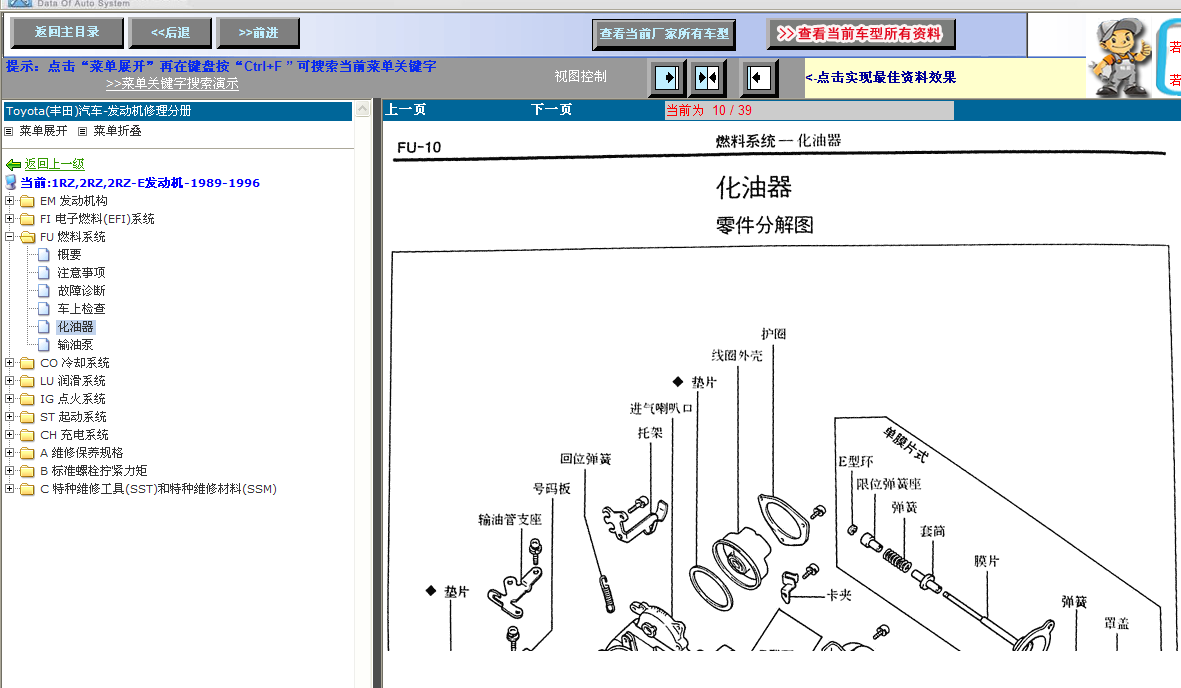Image resolution: width=1181 pixels, height=688 pixels.
Task: Click folder icon of LU 润滑系统
Action: [27, 381]
